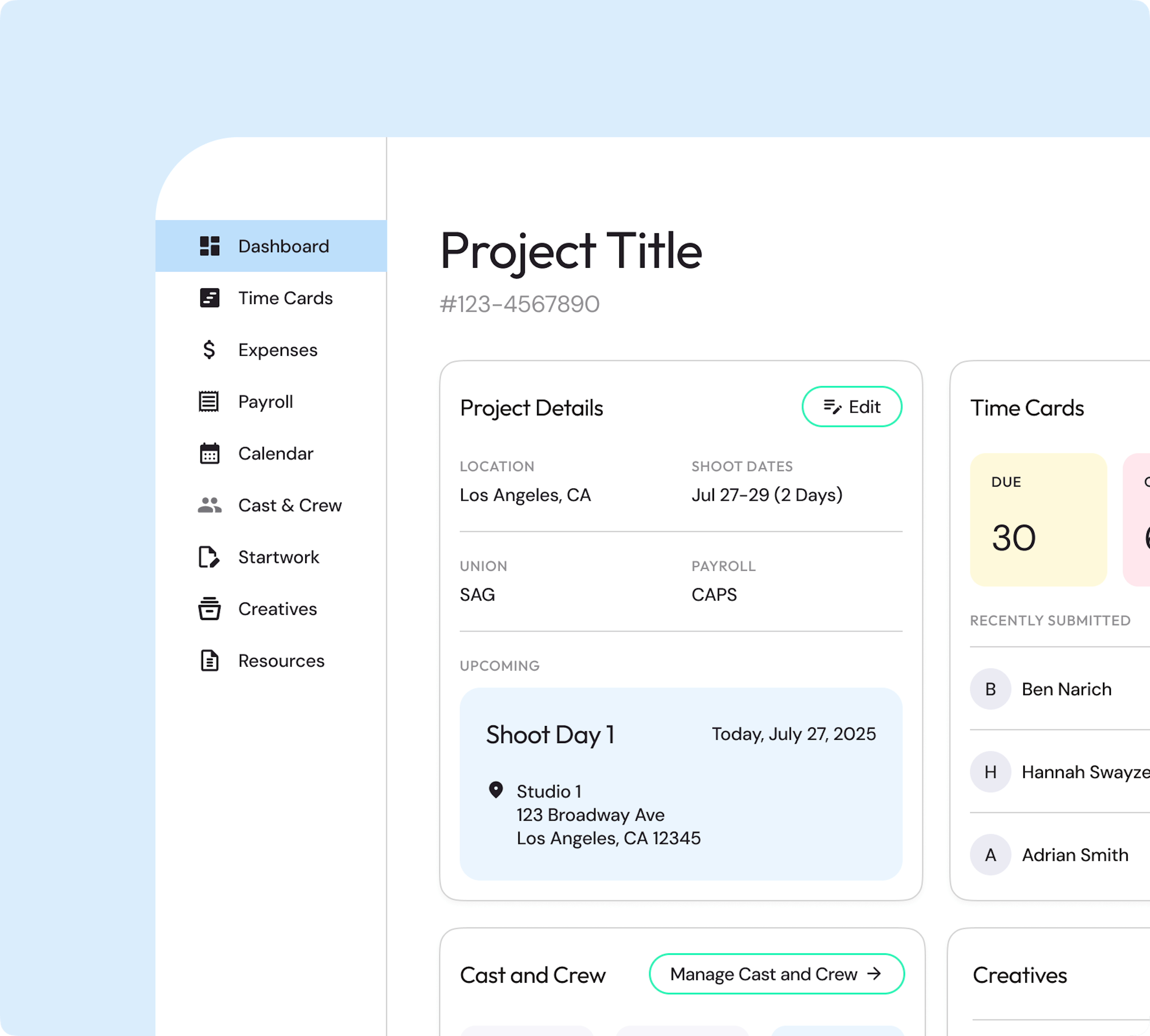Edit the Project Details
The image size is (1150, 1036).
(852, 406)
